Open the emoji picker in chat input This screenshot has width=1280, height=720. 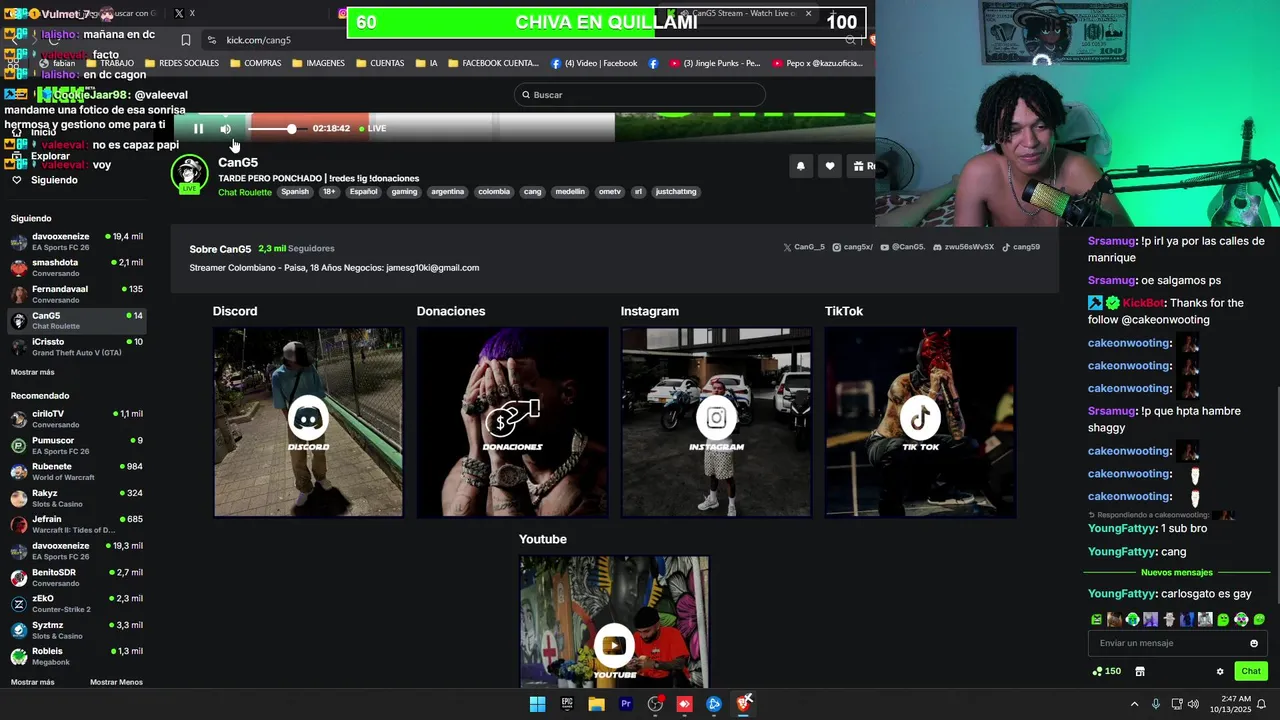coord(1254,643)
